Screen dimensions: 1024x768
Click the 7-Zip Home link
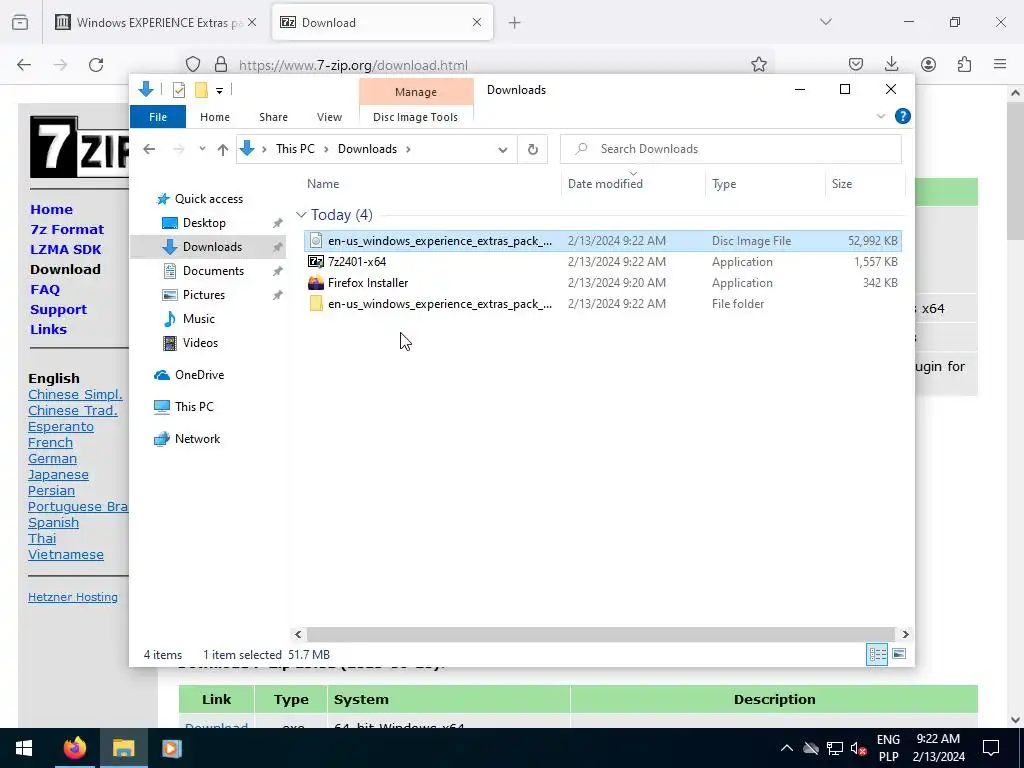(x=52, y=210)
